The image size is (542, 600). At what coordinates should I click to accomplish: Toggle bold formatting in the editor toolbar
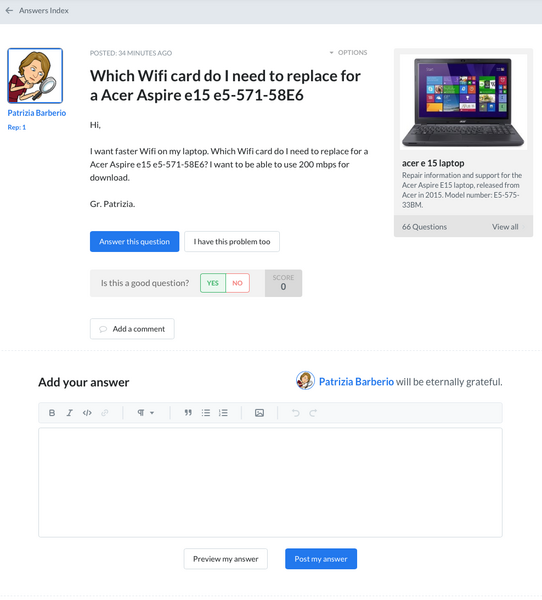52,412
